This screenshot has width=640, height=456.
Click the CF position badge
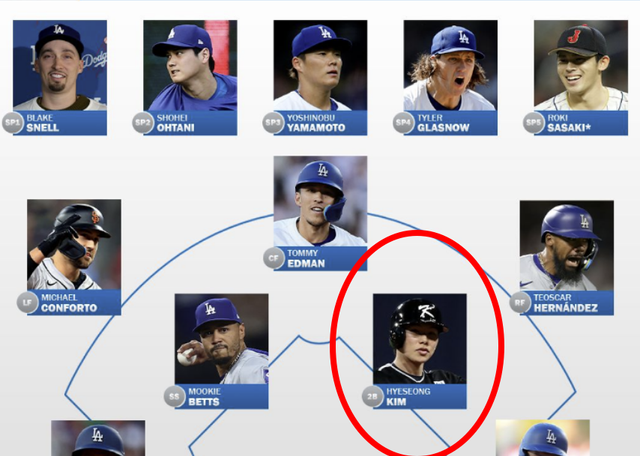click(274, 258)
